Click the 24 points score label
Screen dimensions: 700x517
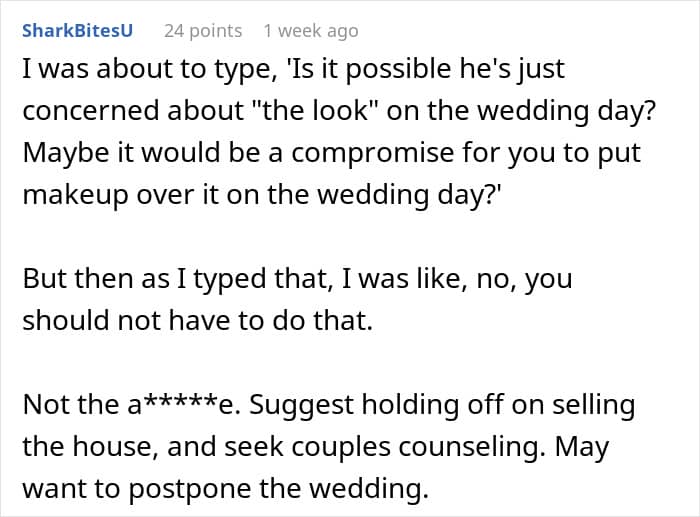click(203, 31)
